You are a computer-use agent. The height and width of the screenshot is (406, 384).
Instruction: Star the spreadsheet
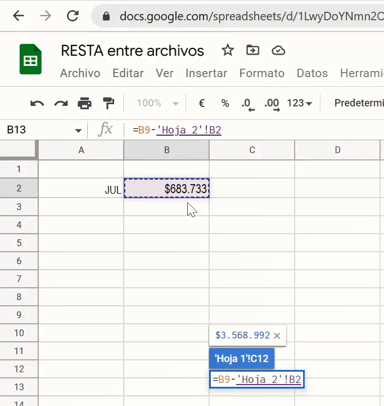(x=228, y=50)
